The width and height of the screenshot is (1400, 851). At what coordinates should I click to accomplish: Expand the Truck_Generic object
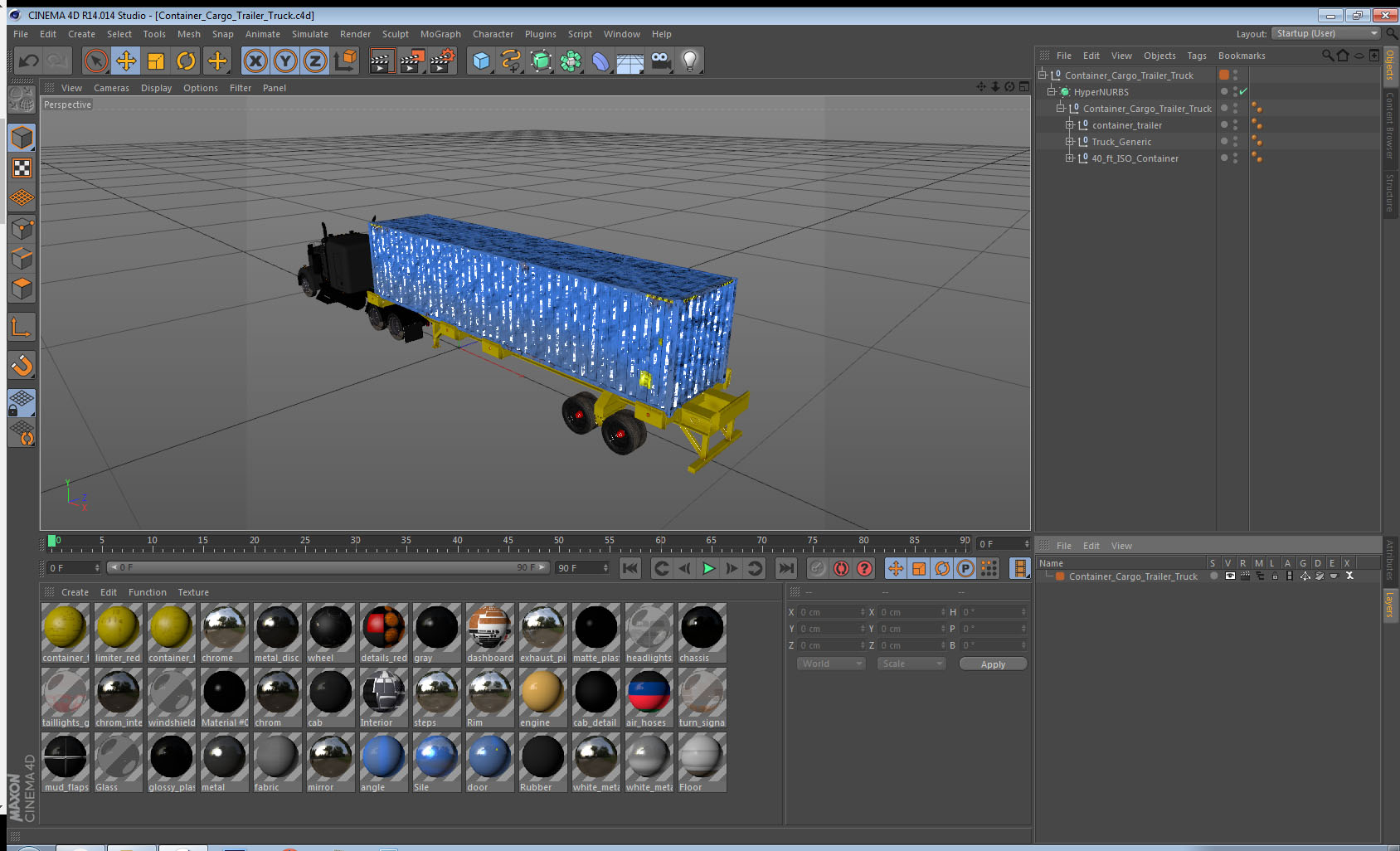pyautogui.click(x=1070, y=141)
